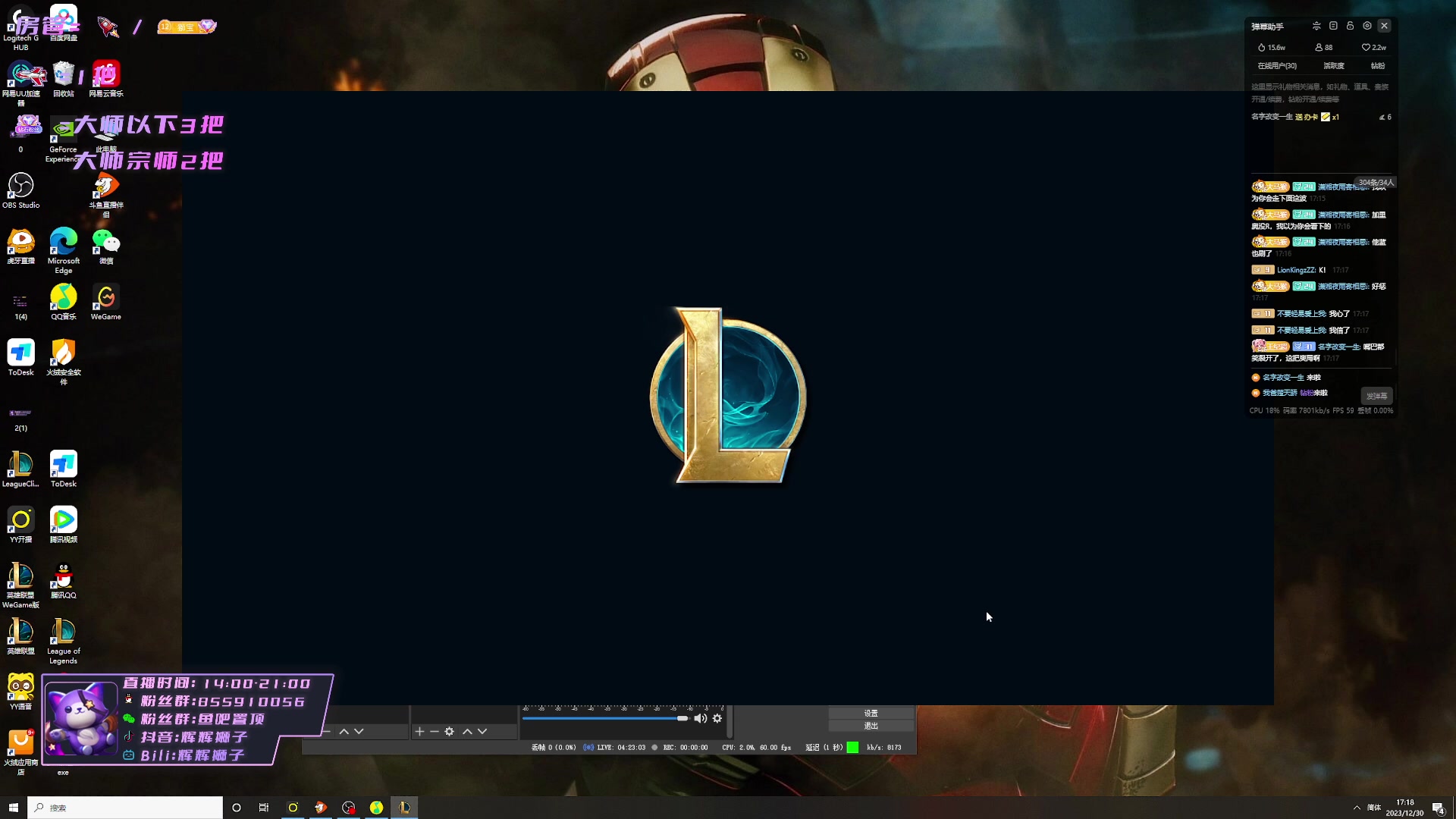Click the OBS audio mixer scrollbar
The width and height of the screenshot is (1456, 819).
(x=730, y=722)
